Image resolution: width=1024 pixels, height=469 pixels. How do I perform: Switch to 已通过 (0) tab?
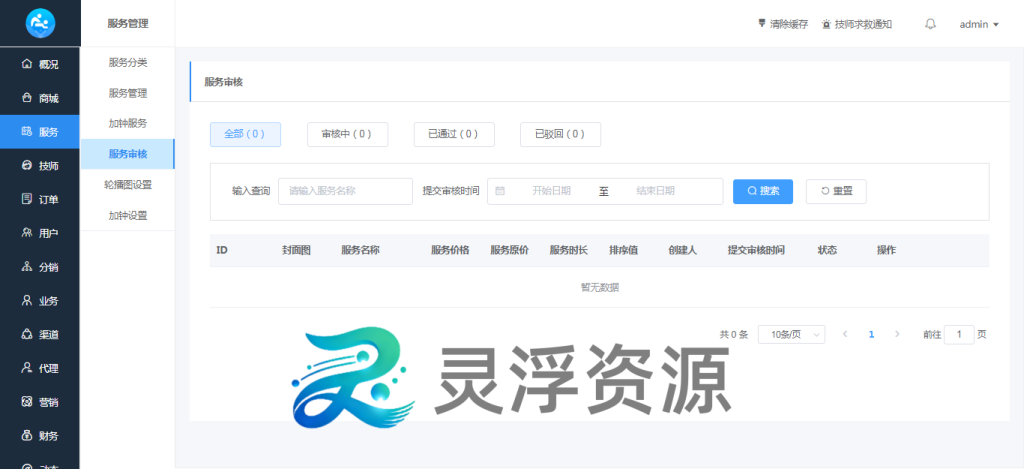coord(454,134)
